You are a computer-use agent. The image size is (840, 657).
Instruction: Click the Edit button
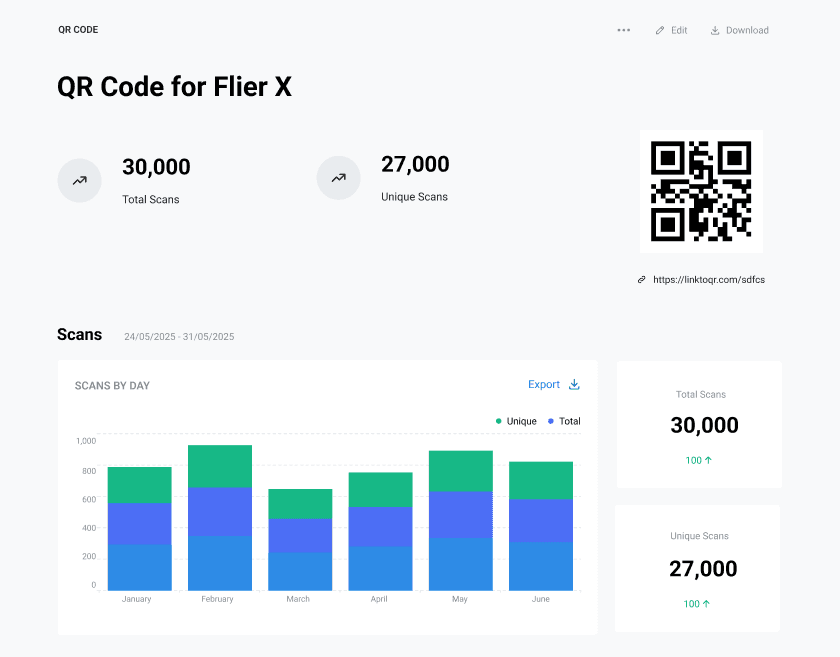[x=671, y=31]
